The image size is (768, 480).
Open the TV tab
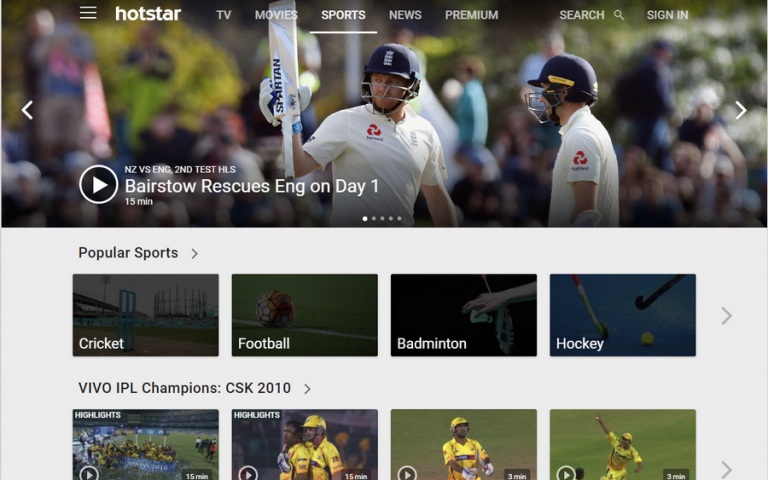click(x=223, y=15)
